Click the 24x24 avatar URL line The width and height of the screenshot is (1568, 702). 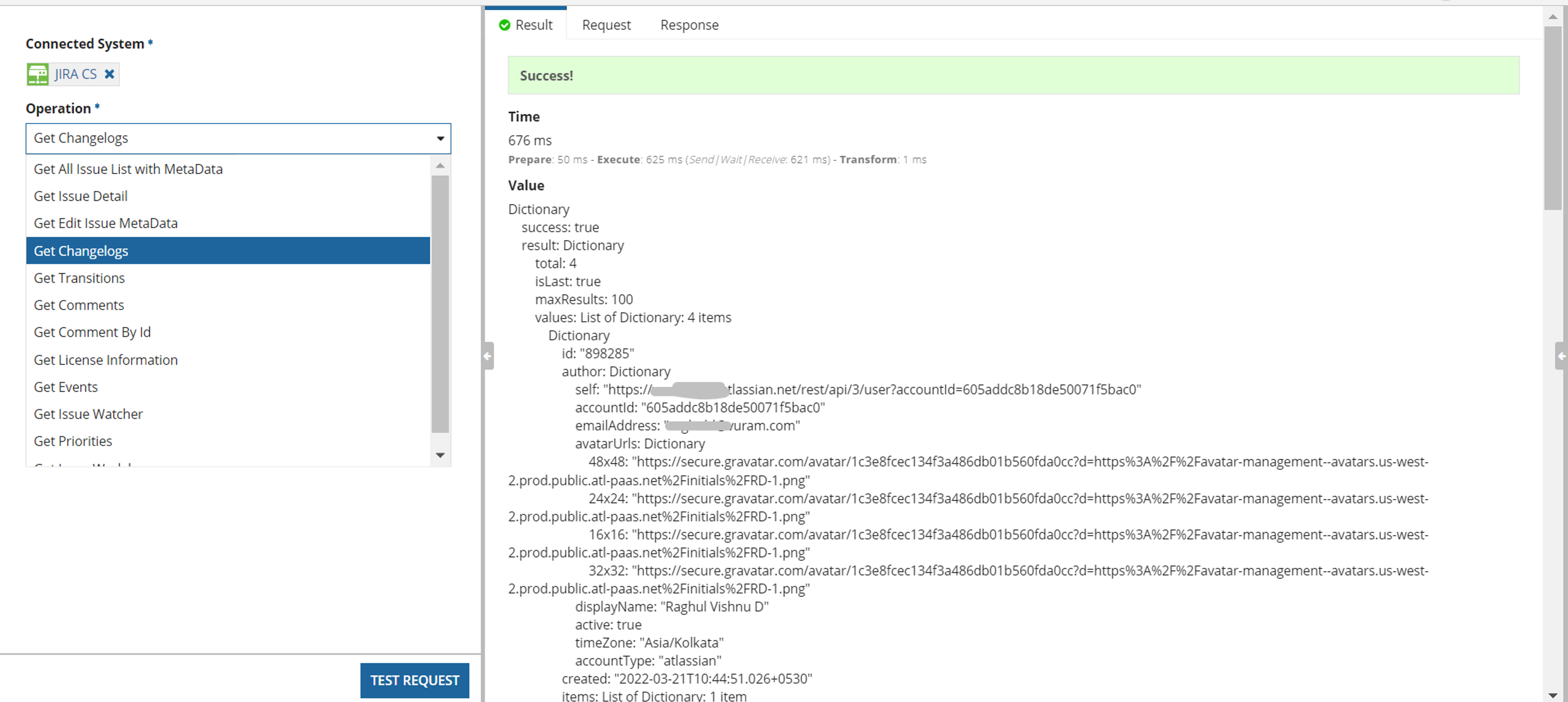tap(968, 507)
